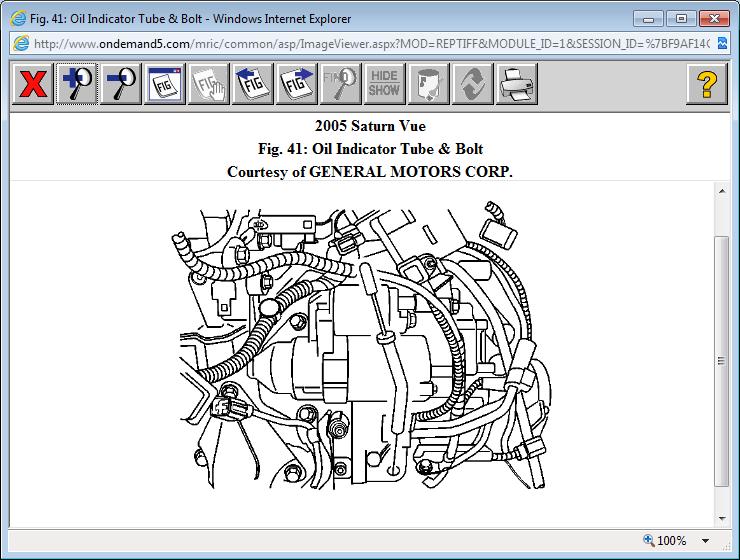Close the Internet Explorer window

pos(714,19)
